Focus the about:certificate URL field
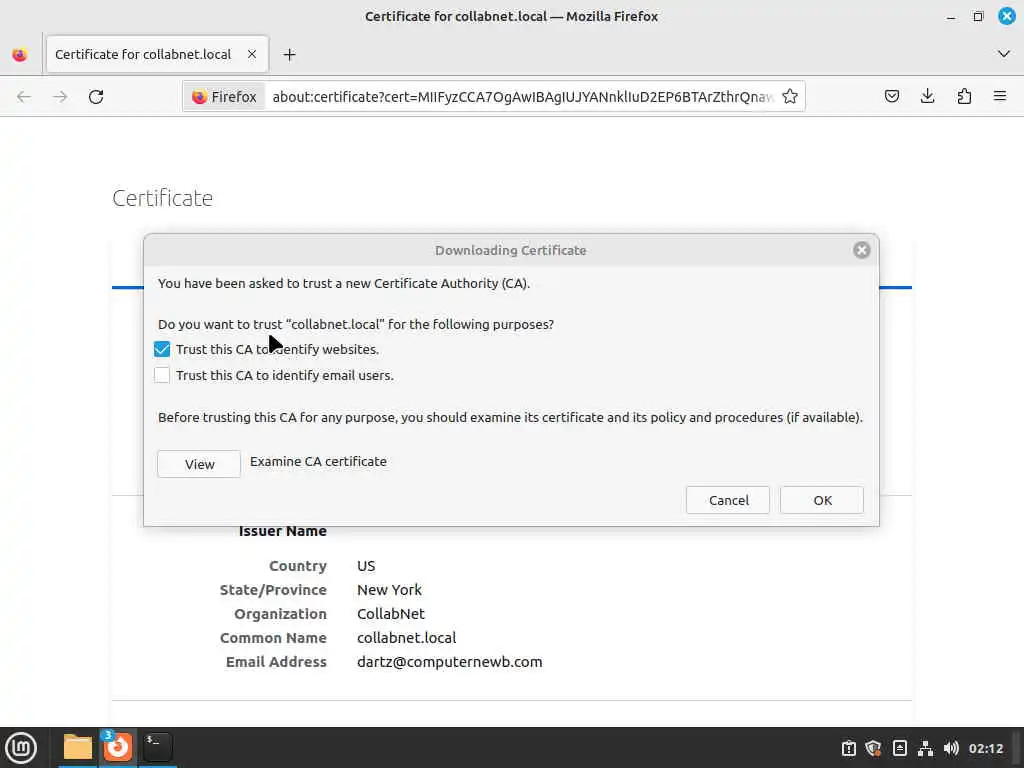The image size is (1024, 768). (522, 97)
